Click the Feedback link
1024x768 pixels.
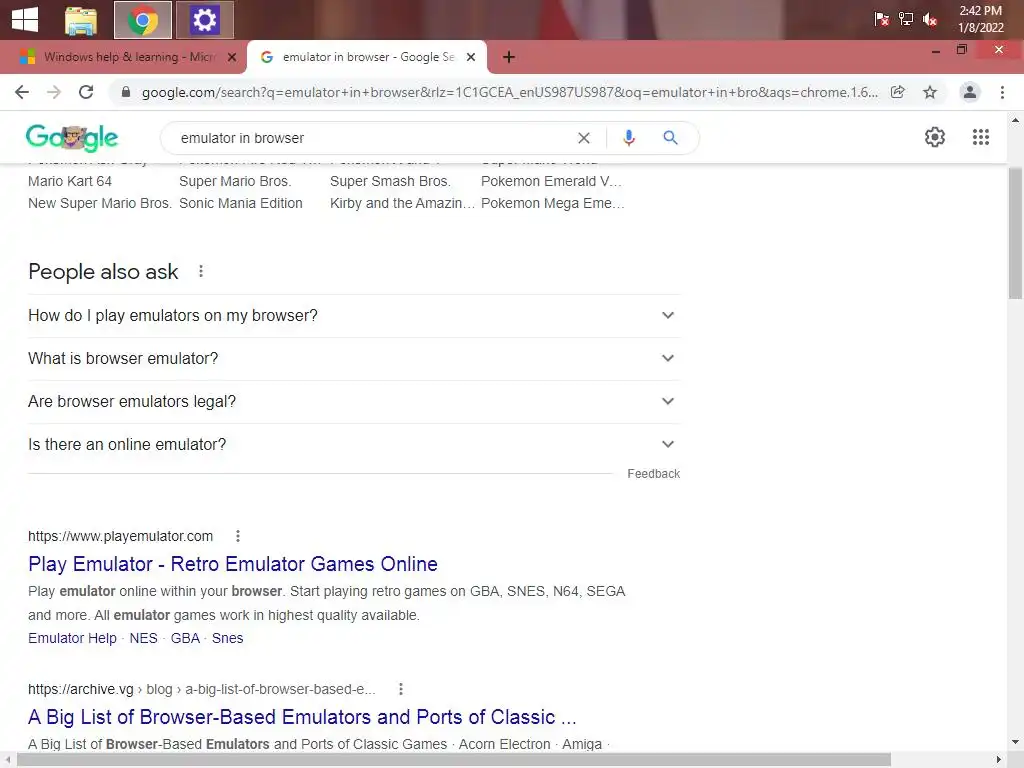[654, 473]
